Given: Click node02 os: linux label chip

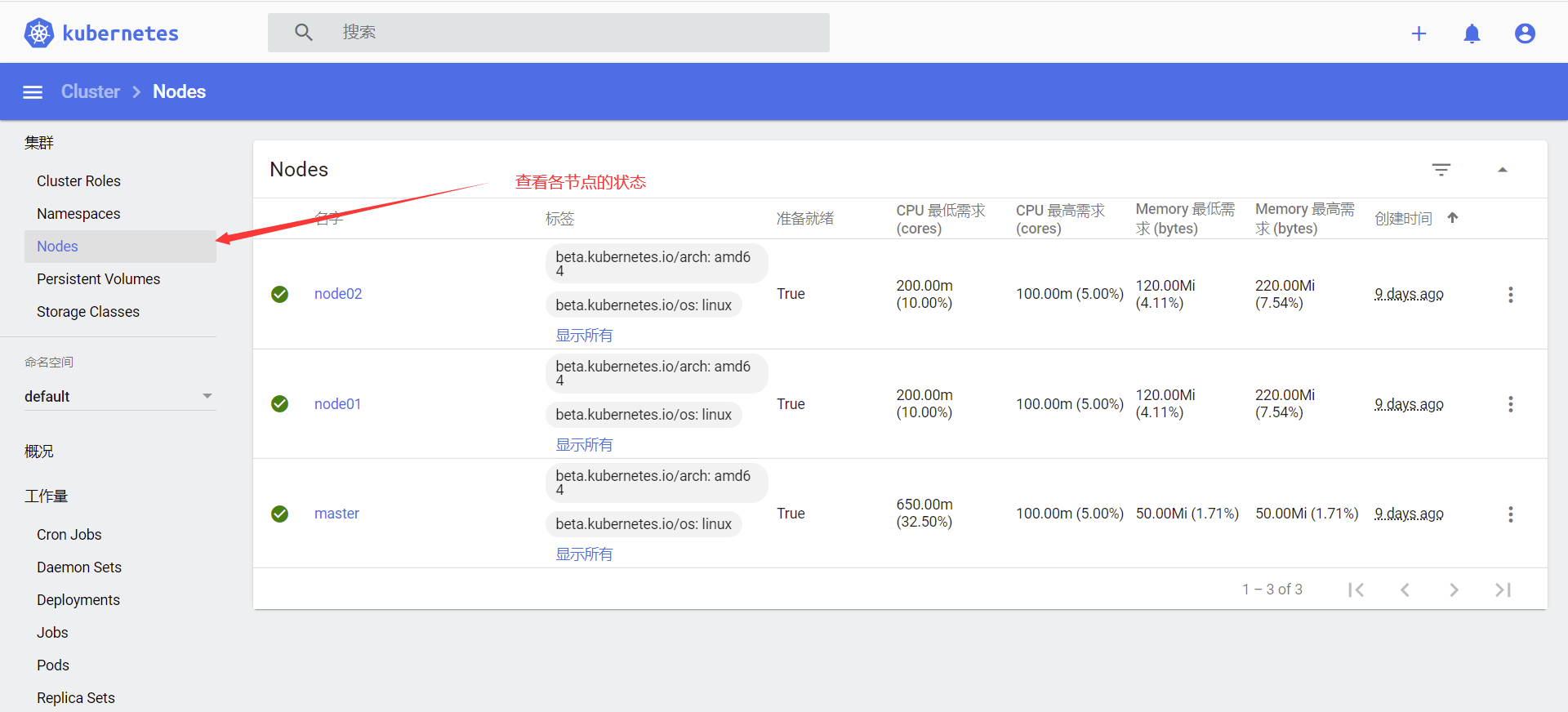Looking at the screenshot, I should coord(644,305).
